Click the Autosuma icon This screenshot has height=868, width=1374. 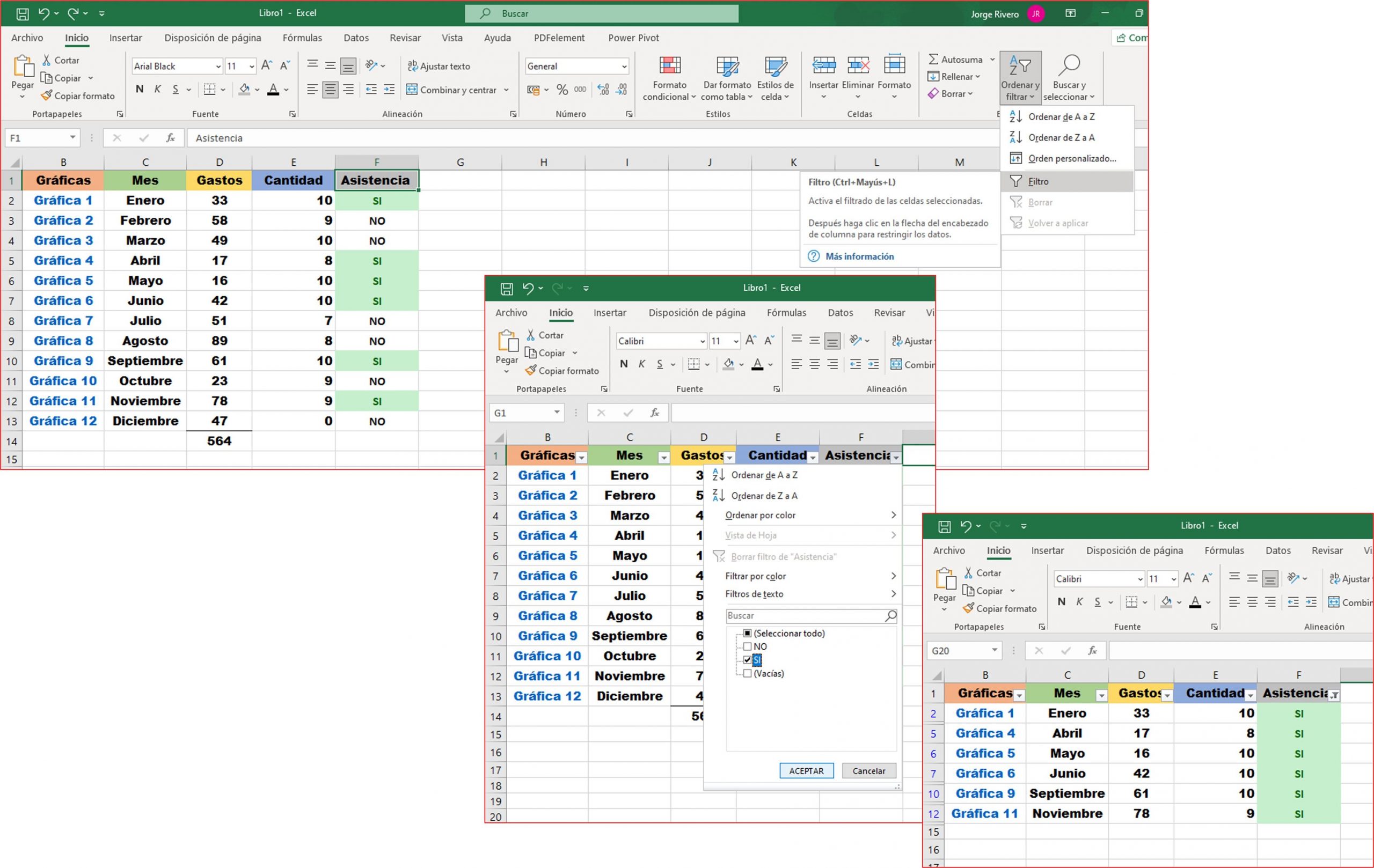(x=934, y=58)
